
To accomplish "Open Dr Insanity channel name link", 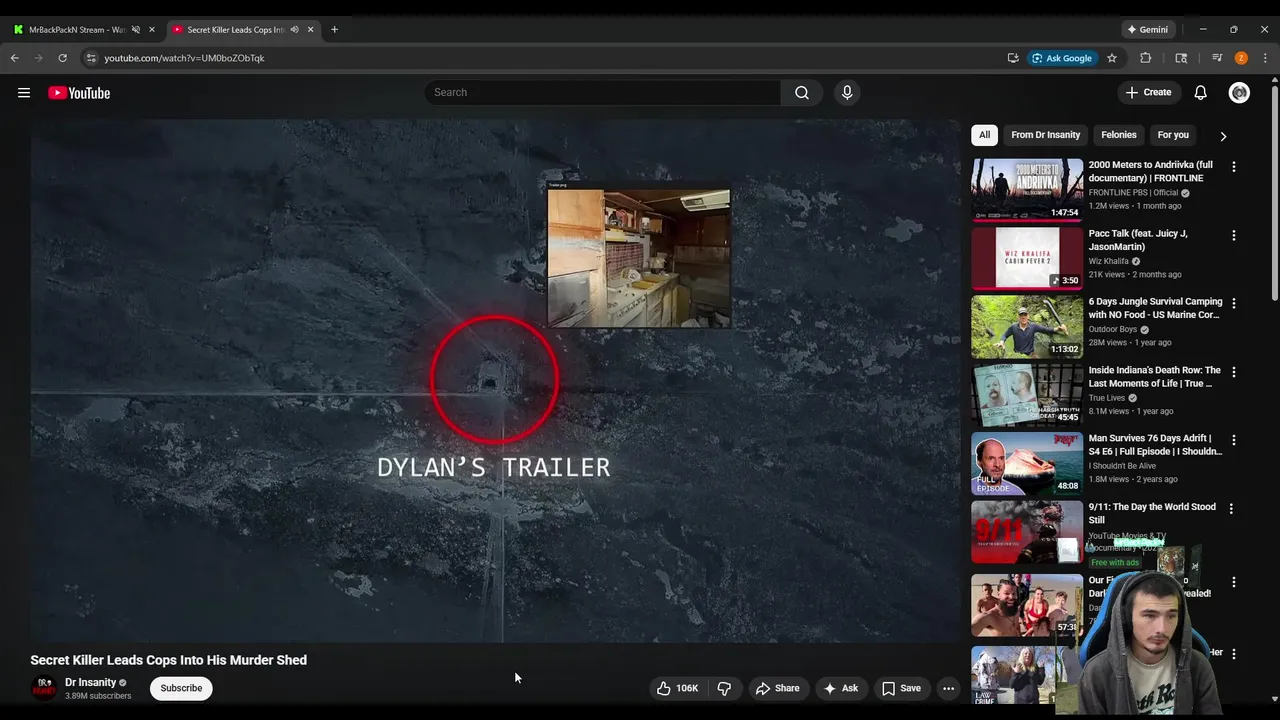I will pyautogui.click(x=90, y=682).
